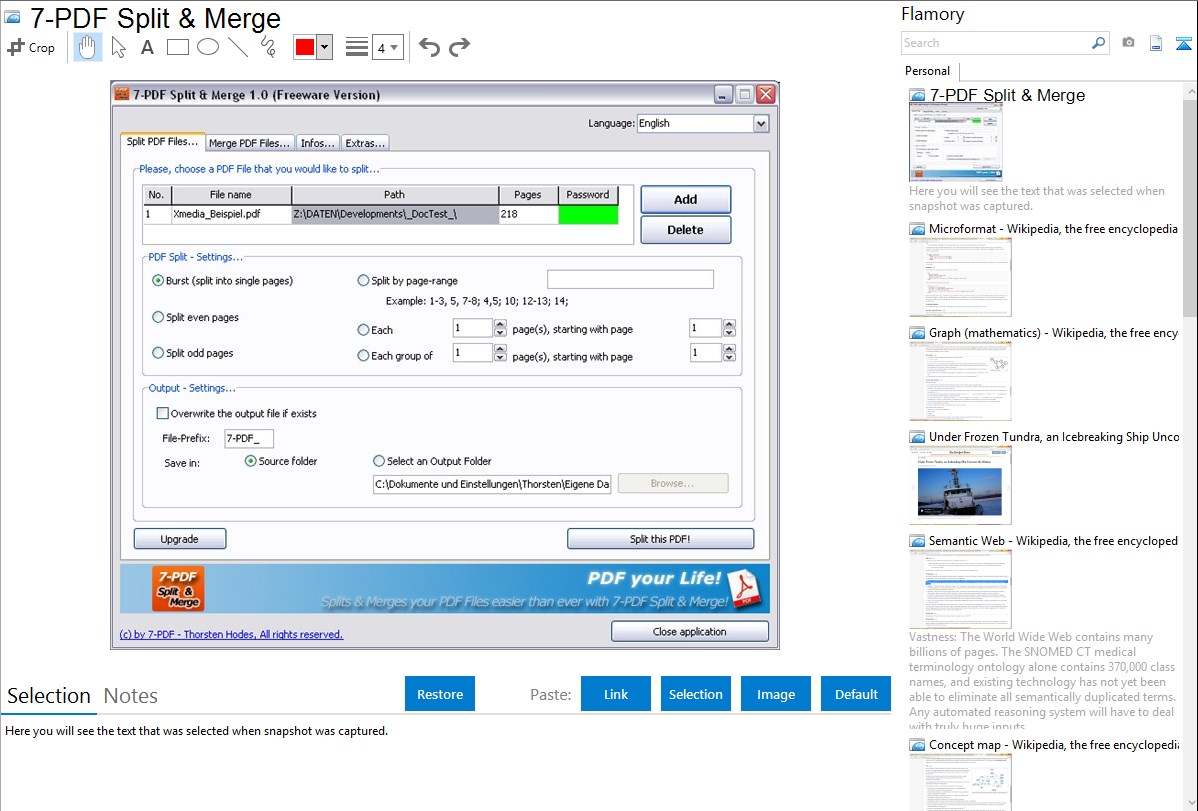The image size is (1198, 811).
Task: Paste as Selection button
Action: click(x=695, y=694)
